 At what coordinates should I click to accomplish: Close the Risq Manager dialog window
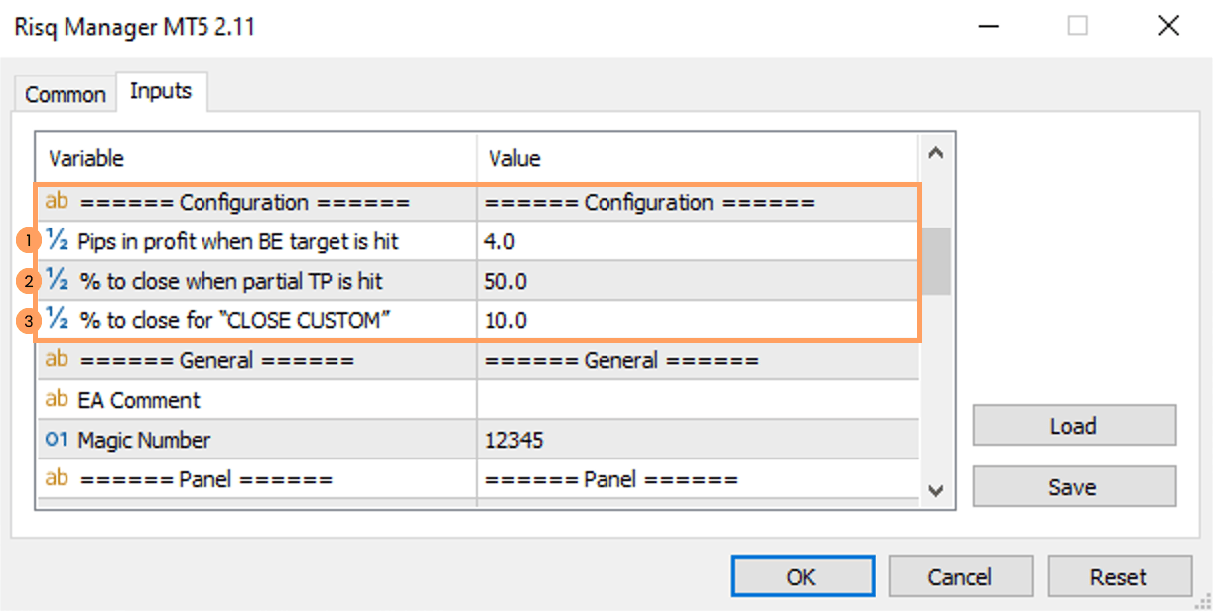(x=1168, y=26)
